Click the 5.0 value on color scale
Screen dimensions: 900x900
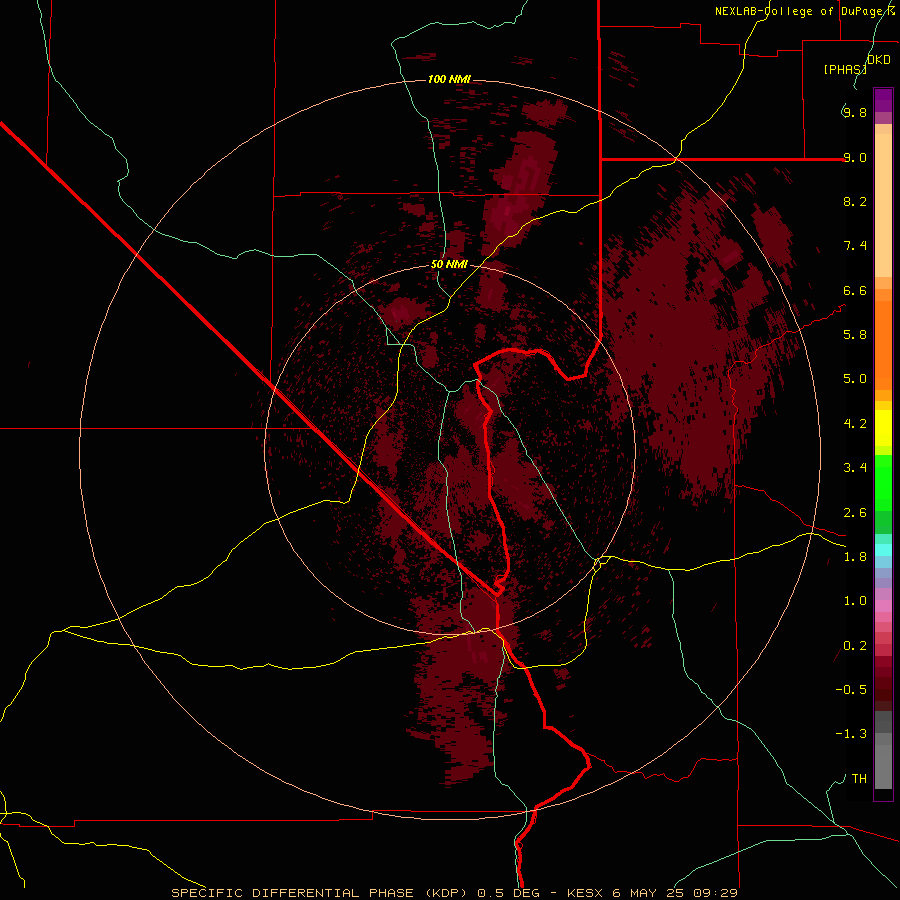(855, 379)
